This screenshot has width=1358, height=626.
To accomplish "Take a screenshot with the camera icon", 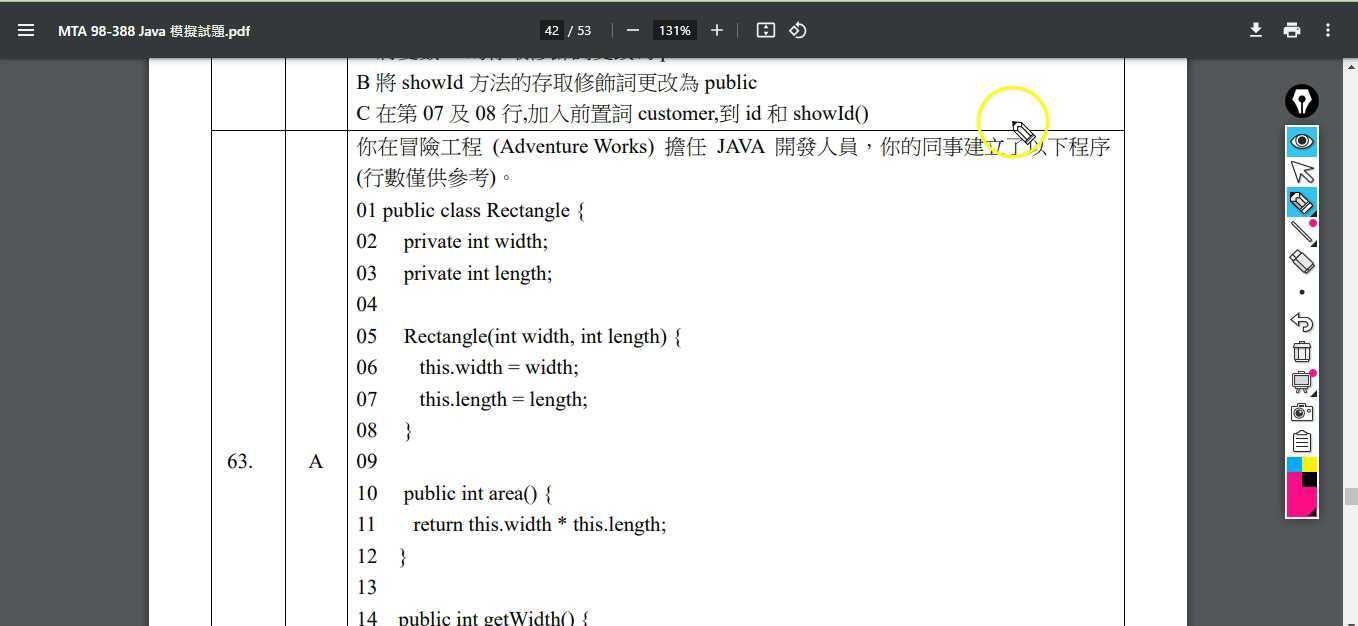I will pos(1301,412).
